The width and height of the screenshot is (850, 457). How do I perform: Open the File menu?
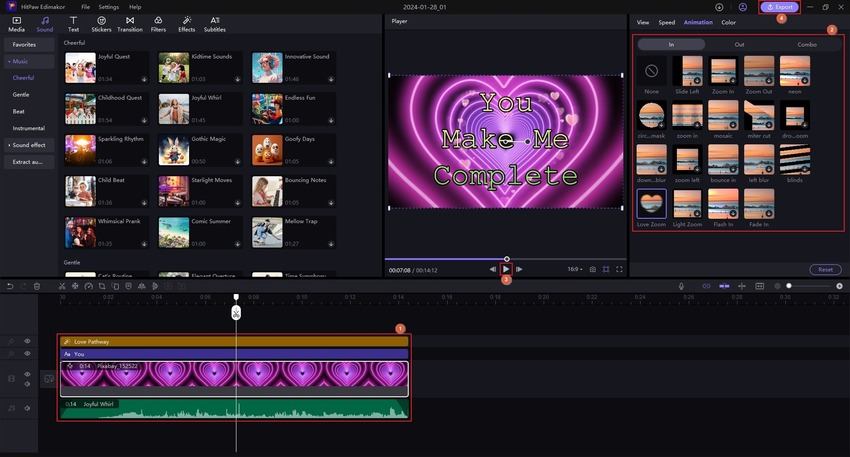tap(86, 7)
